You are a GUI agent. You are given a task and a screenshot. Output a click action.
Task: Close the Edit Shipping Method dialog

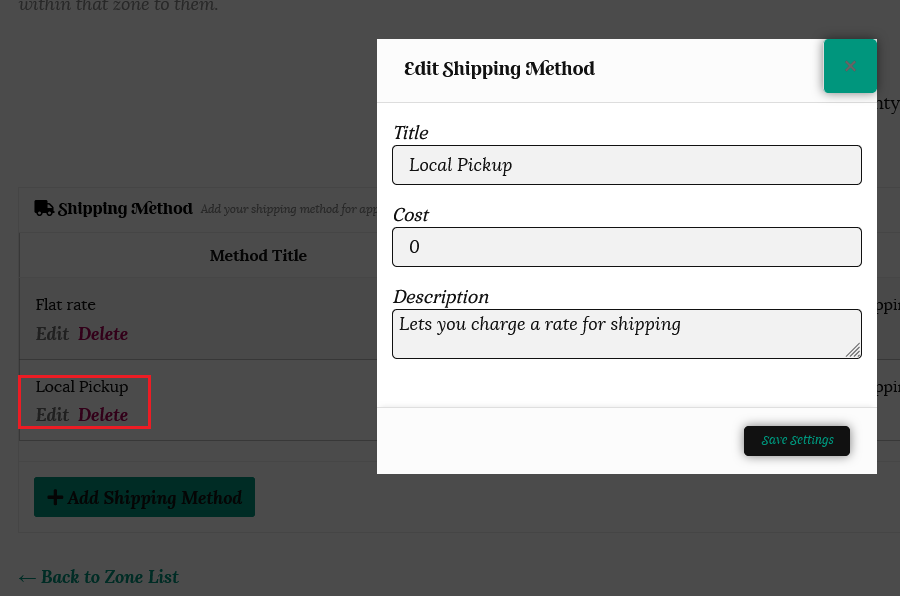(x=850, y=66)
